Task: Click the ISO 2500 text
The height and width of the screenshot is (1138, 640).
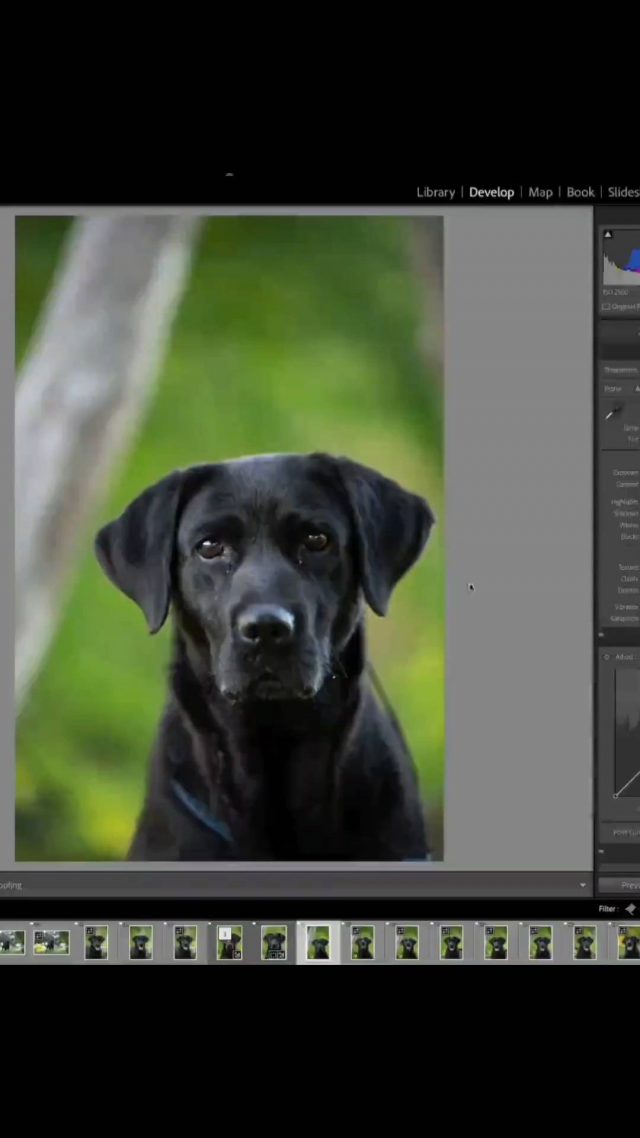Action: point(615,292)
